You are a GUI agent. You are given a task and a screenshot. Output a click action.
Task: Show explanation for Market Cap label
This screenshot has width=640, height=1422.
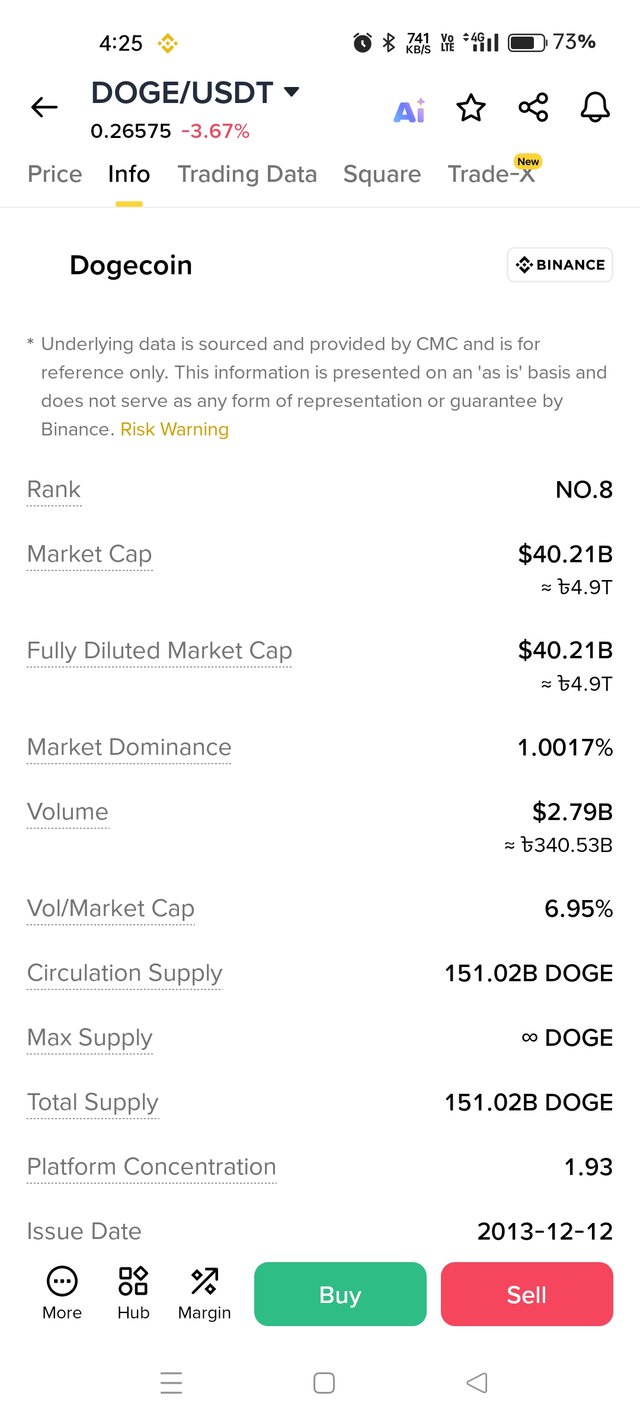point(90,554)
